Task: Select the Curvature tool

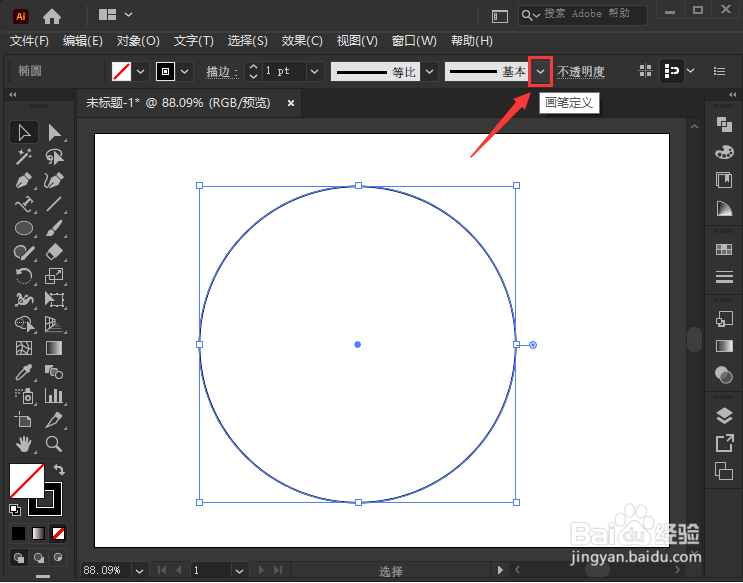Action: click(54, 181)
